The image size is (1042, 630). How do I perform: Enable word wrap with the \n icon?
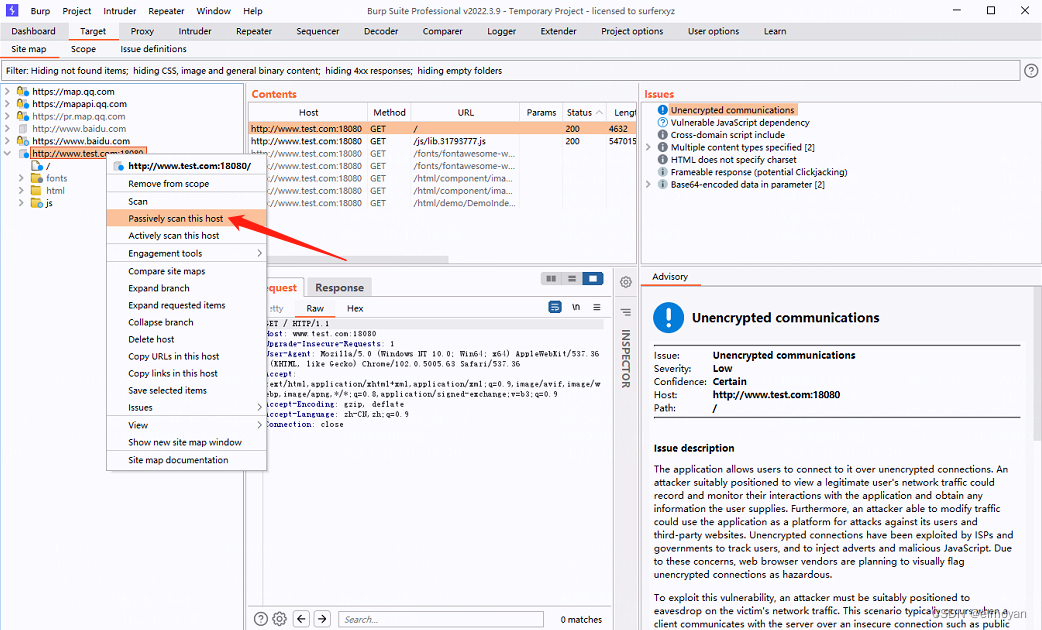coord(575,307)
